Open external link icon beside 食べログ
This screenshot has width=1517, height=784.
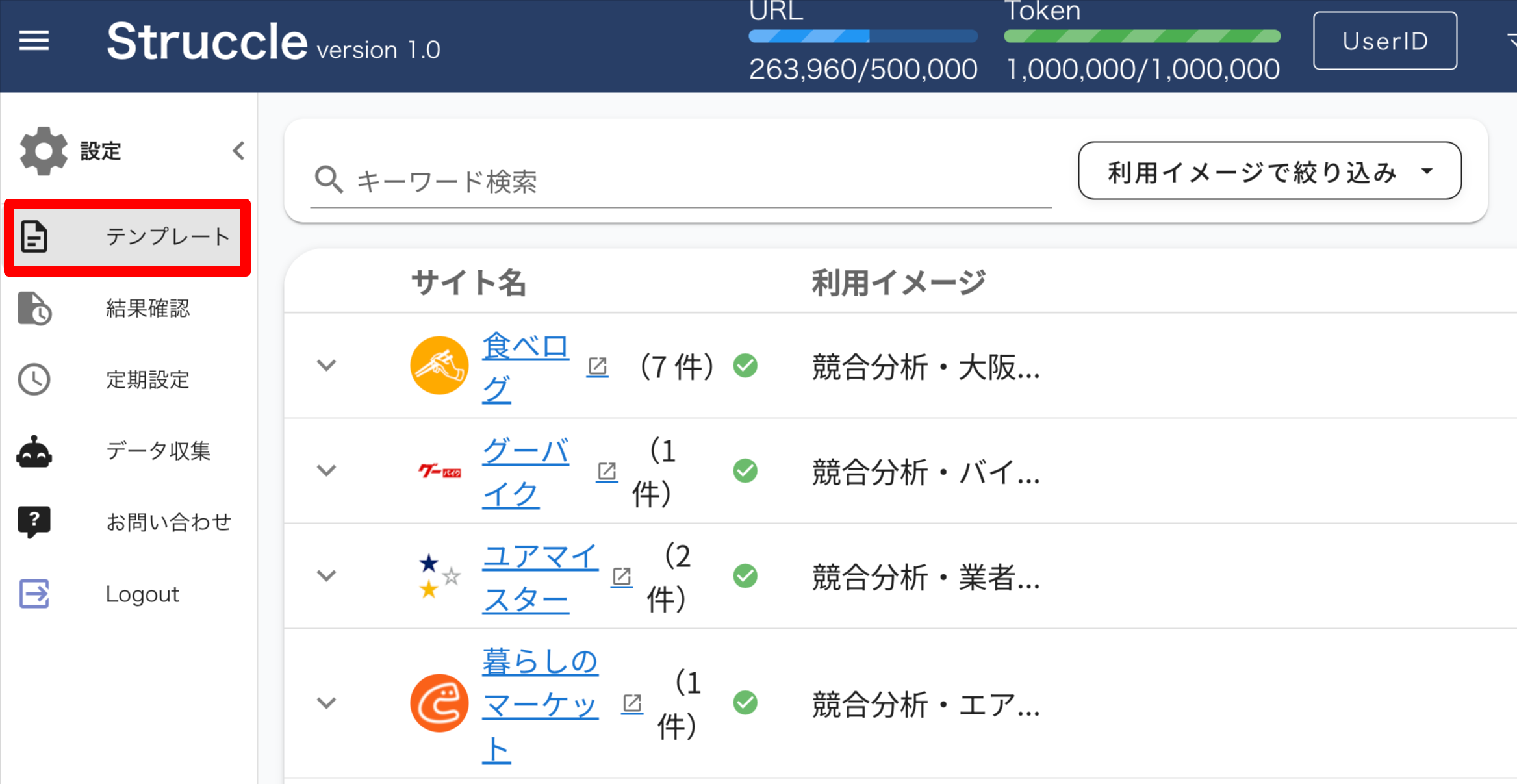click(x=597, y=366)
